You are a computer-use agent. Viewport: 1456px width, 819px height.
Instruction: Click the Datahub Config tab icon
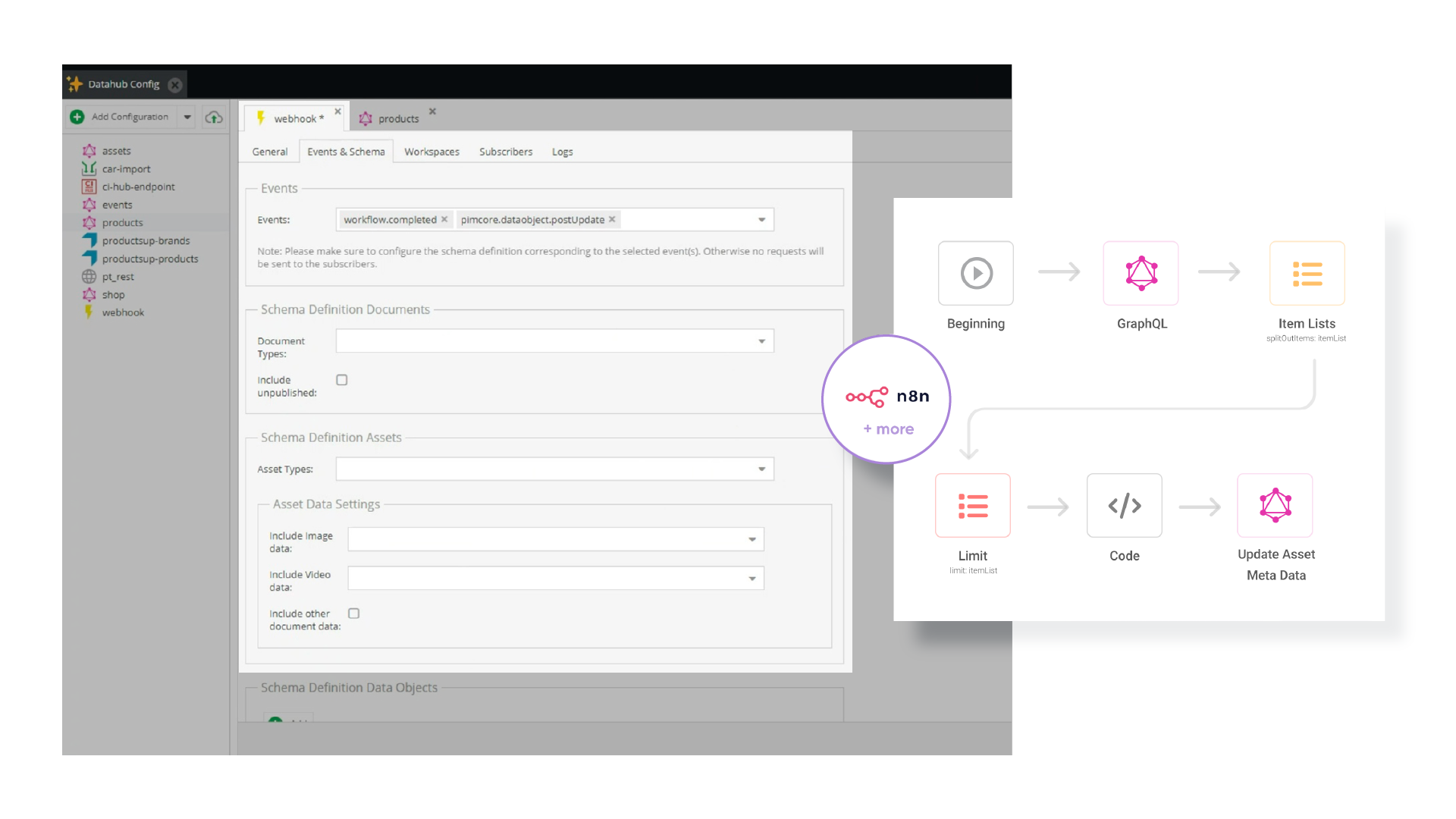75,84
